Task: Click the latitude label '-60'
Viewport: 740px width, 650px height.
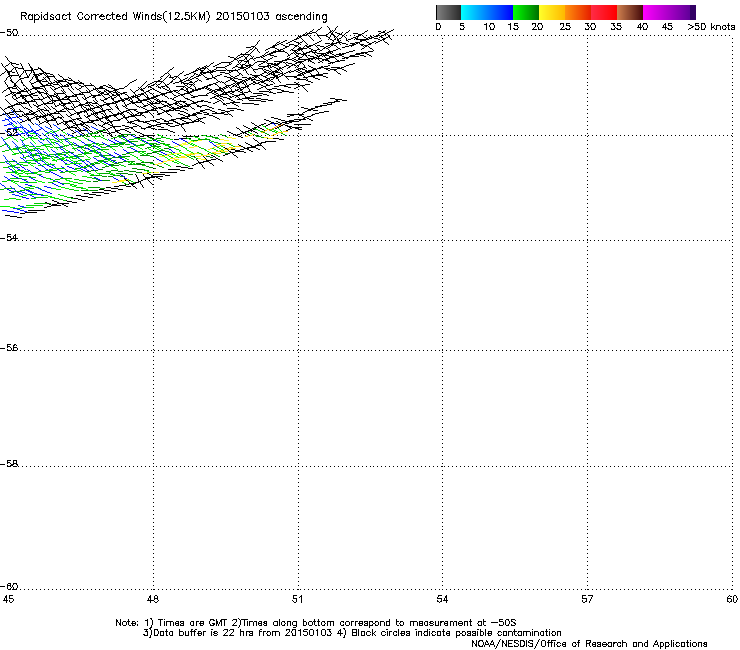Action: 9,587
